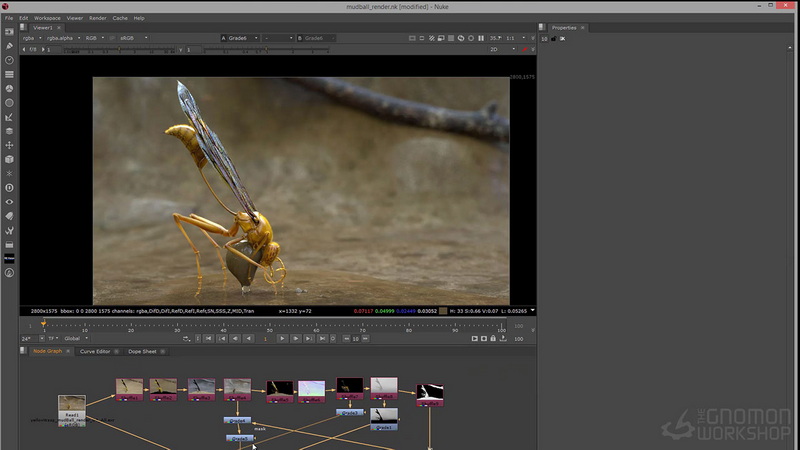Click the viewer pane layout icon beside Viewer1
Screen dimensions: 800x450
coord(23,28)
